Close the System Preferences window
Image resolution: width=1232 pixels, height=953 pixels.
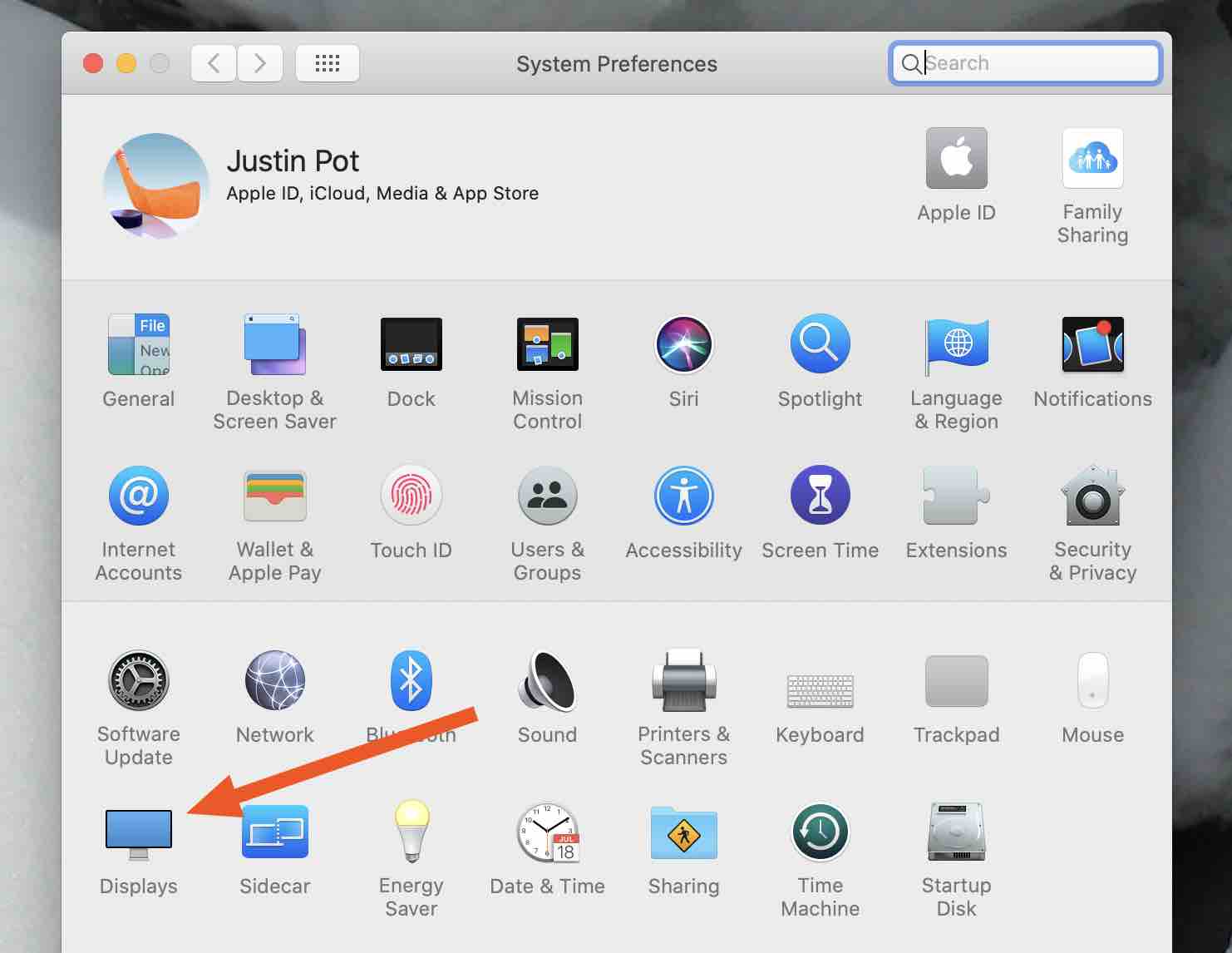[x=93, y=63]
